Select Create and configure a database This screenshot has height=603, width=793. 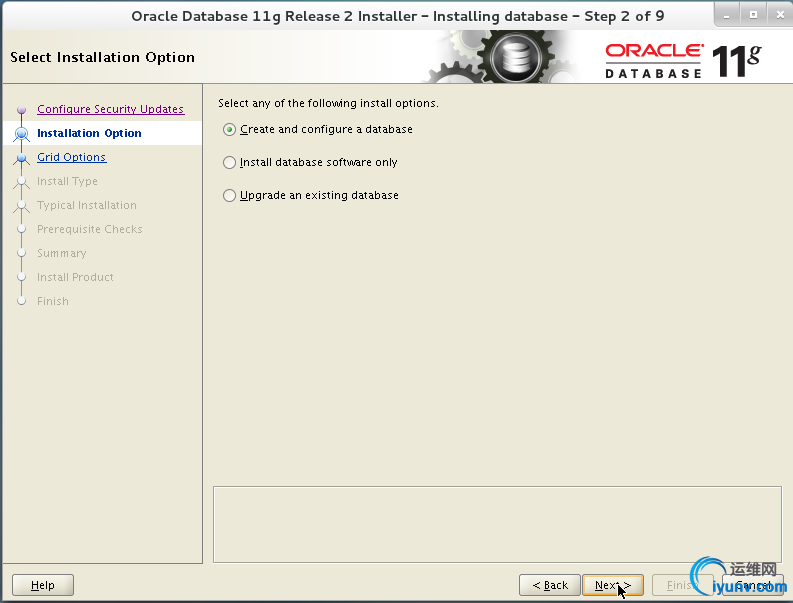tap(318, 130)
